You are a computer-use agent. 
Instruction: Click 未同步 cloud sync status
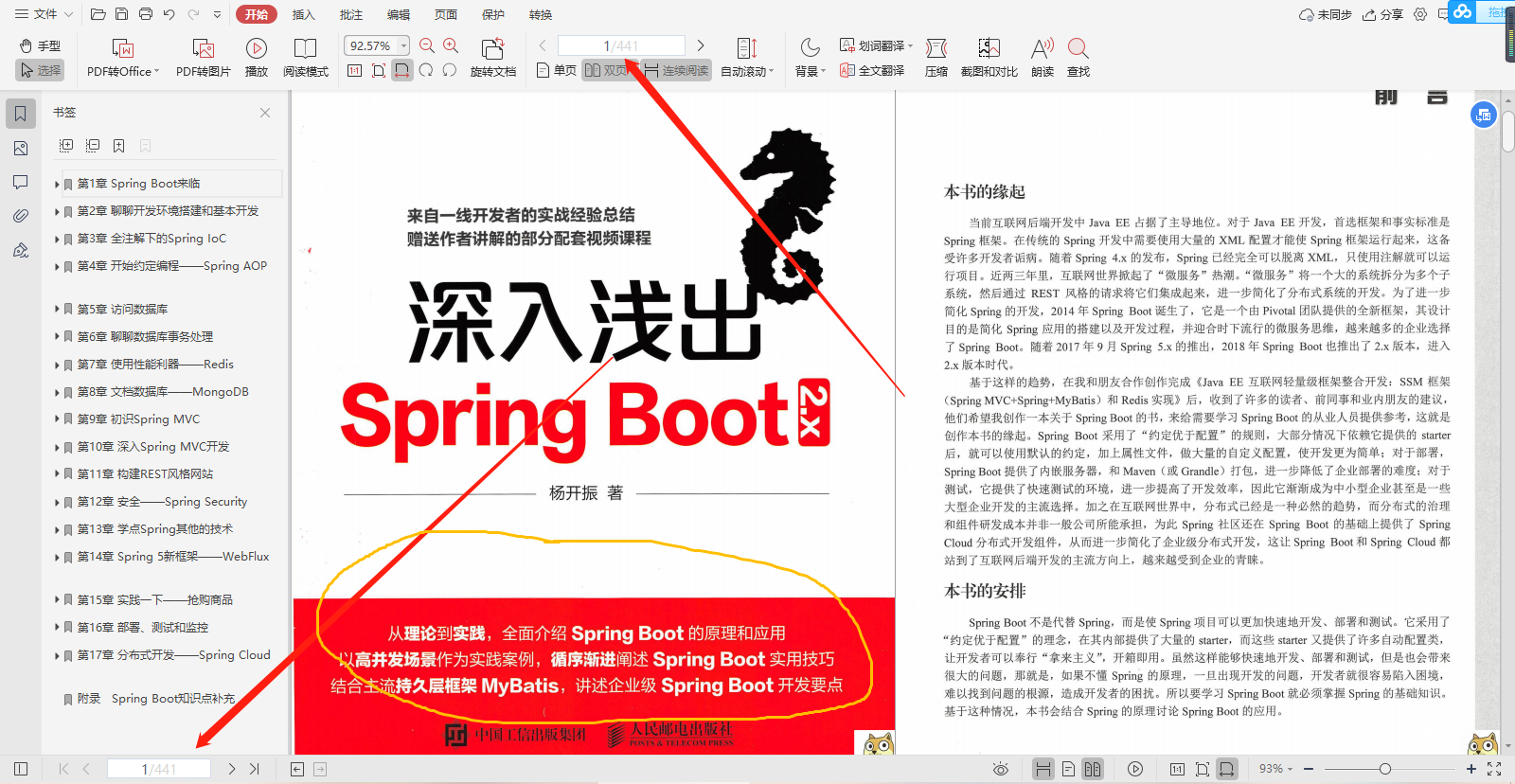pyautogui.click(x=1326, y=14)
